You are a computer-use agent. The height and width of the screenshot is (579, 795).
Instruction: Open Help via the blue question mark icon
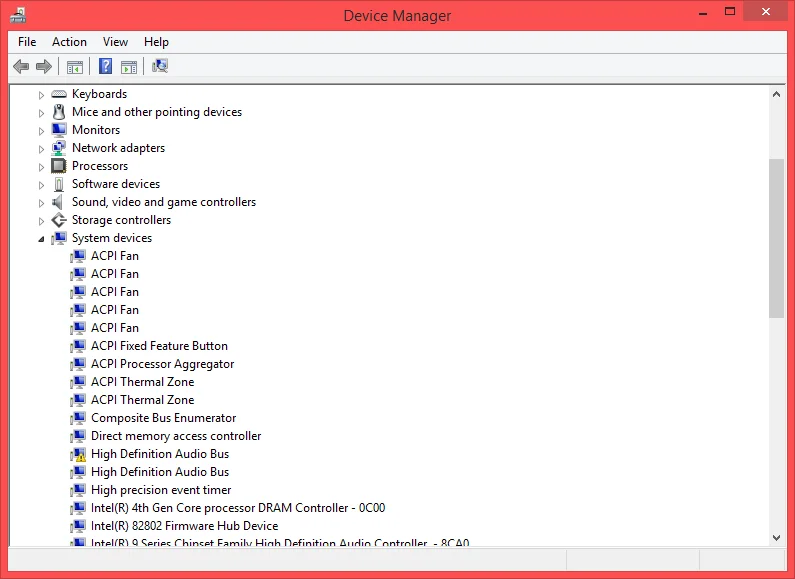tap(105, 66)
